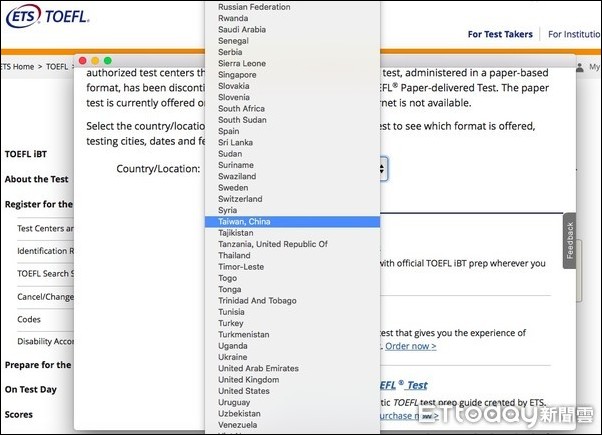Open Cancel/Change sidebar item

click(x=45, y=297)
